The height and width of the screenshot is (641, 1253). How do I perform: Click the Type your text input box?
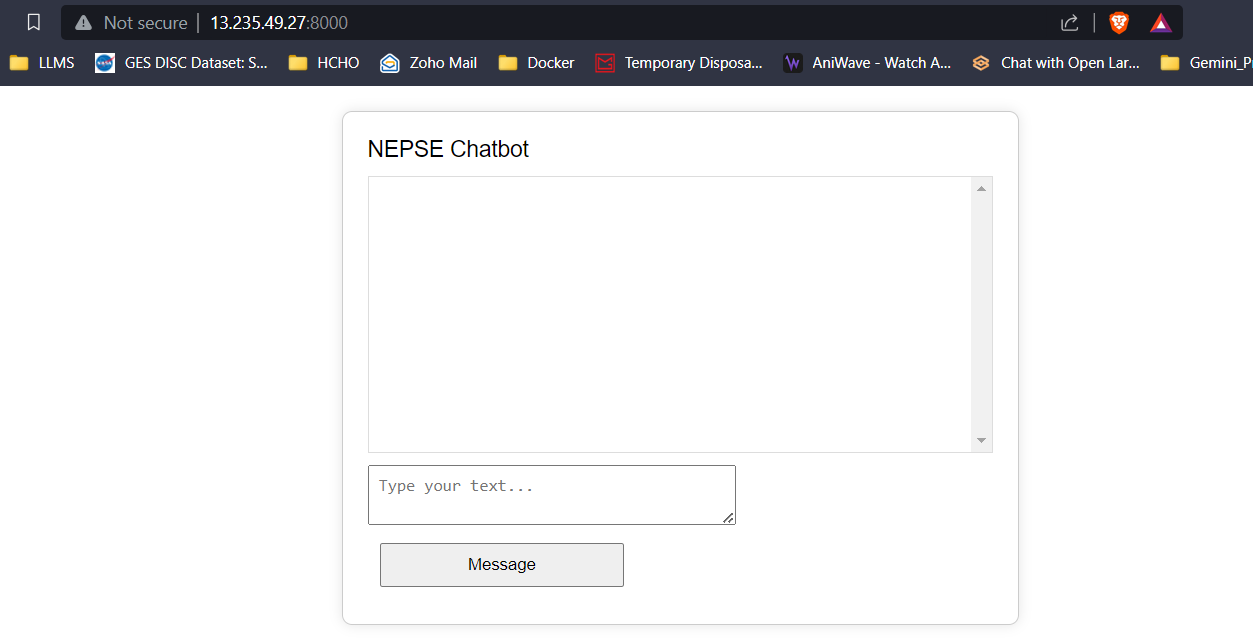pos(552,494)
